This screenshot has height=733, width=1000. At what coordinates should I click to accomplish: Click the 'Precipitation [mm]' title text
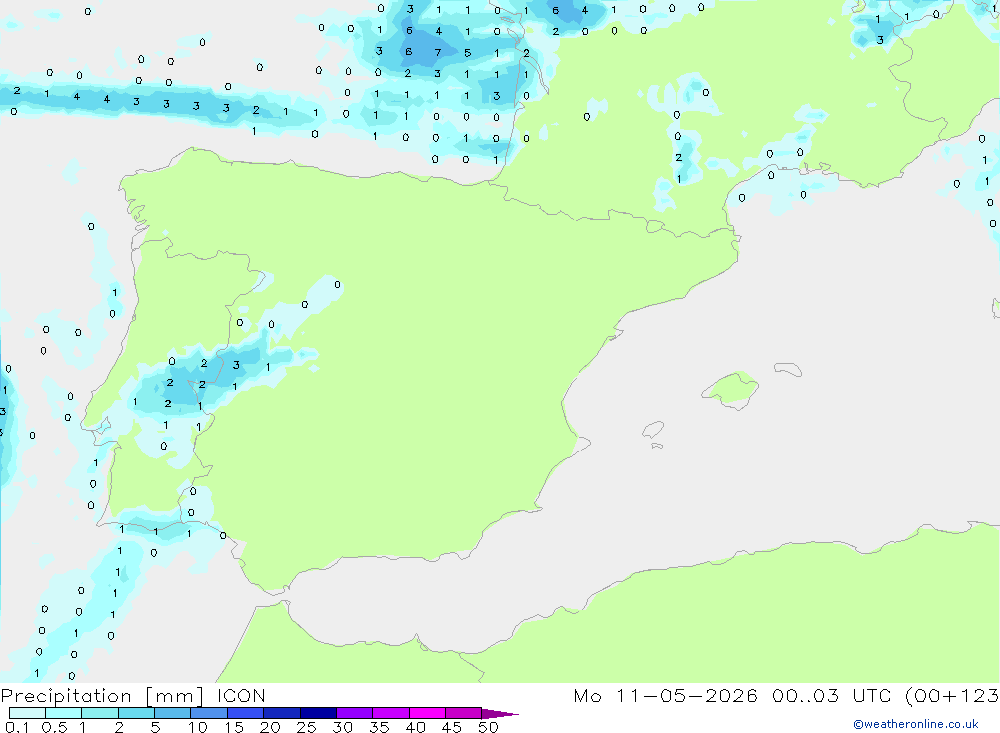tap(102, 696)
